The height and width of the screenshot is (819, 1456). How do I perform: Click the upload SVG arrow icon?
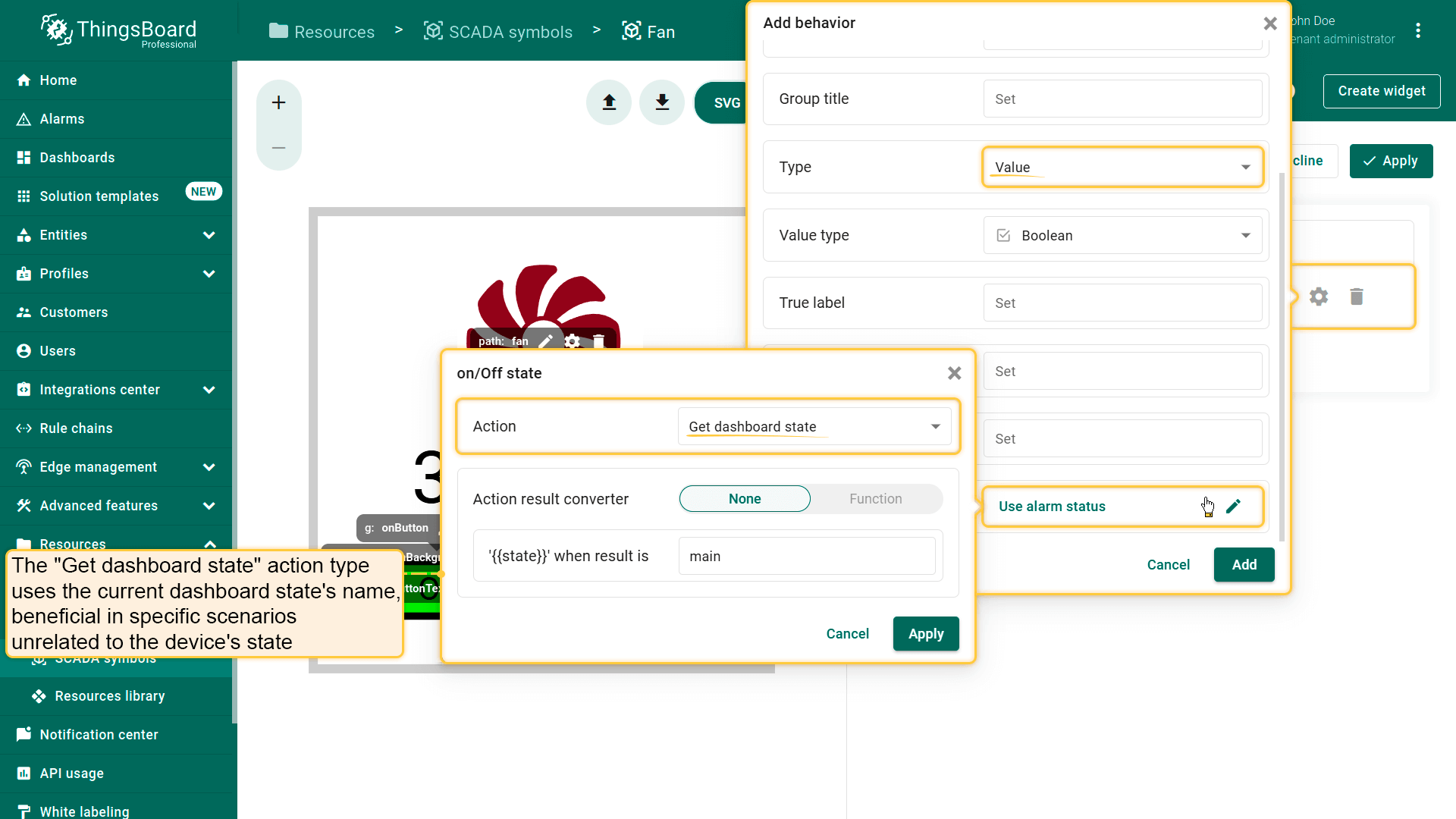tap(609, 102)
